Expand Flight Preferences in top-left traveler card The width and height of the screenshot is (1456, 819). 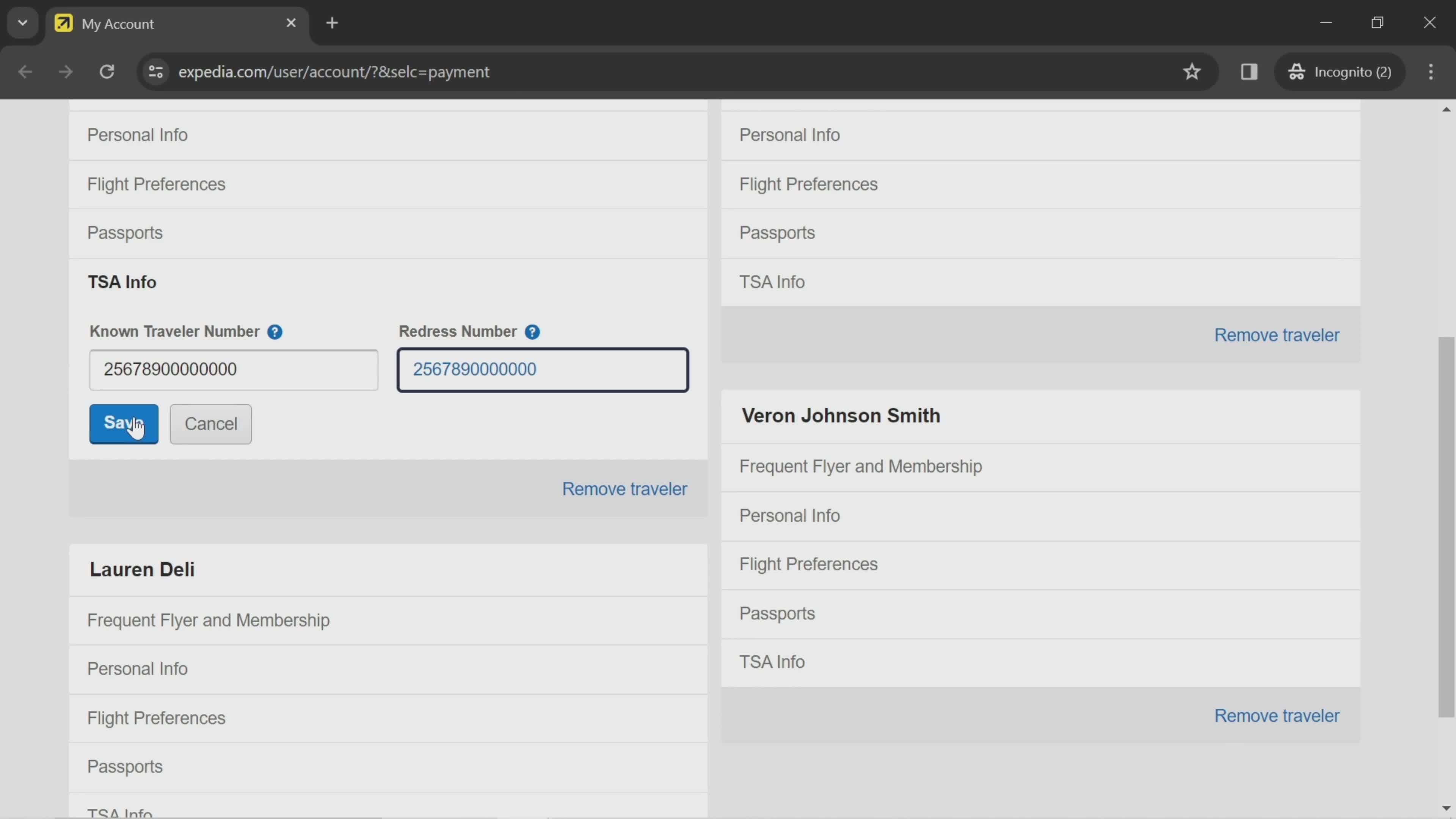coord(388,184)
